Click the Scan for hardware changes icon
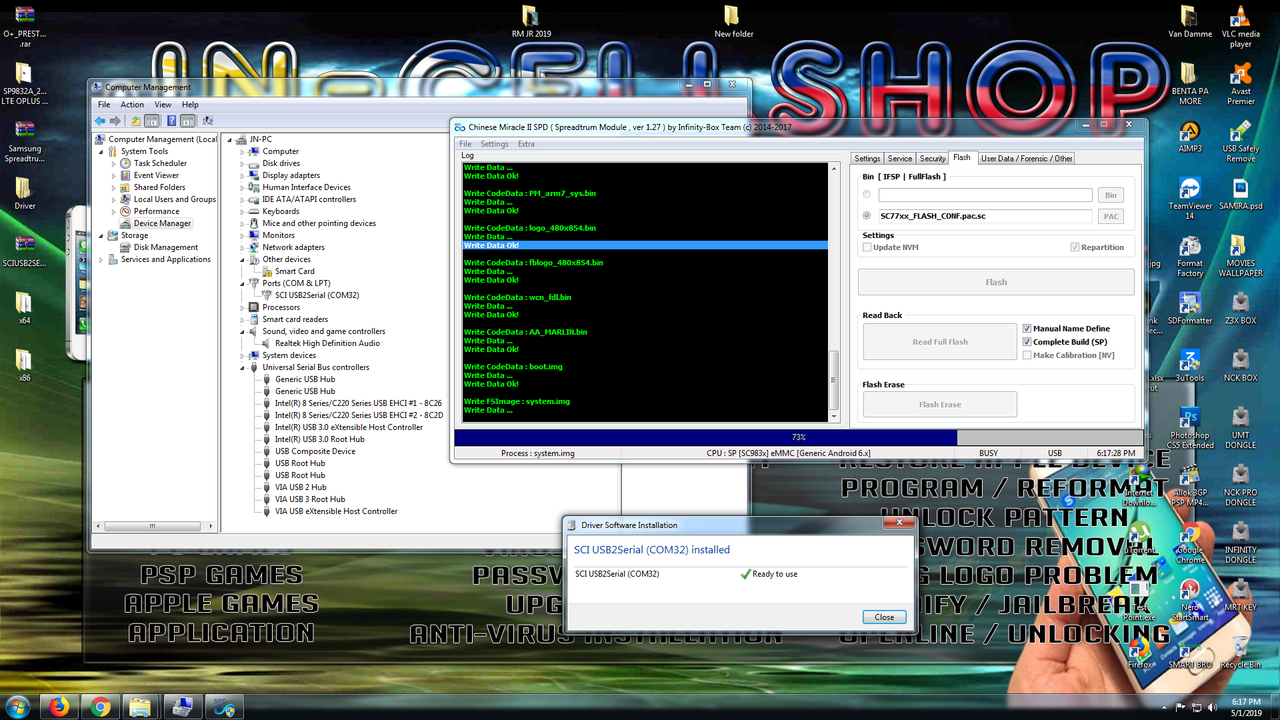This screenshot has width=1280, height=720. tap(207, 121)
